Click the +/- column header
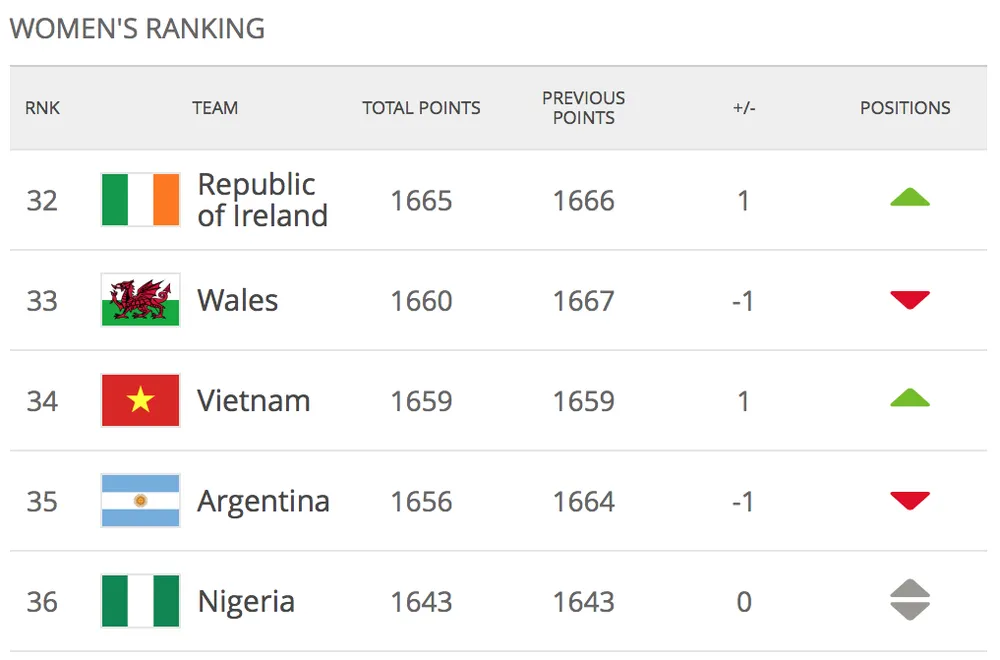The image size is (1000, 660). pos(743,108)
